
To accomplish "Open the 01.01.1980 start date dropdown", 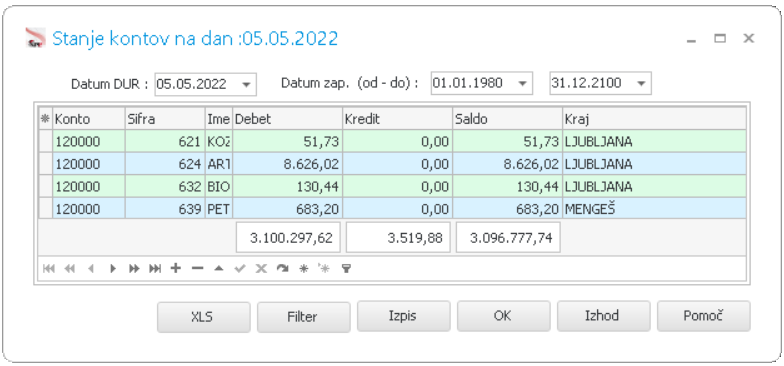I will click(522, 84).
